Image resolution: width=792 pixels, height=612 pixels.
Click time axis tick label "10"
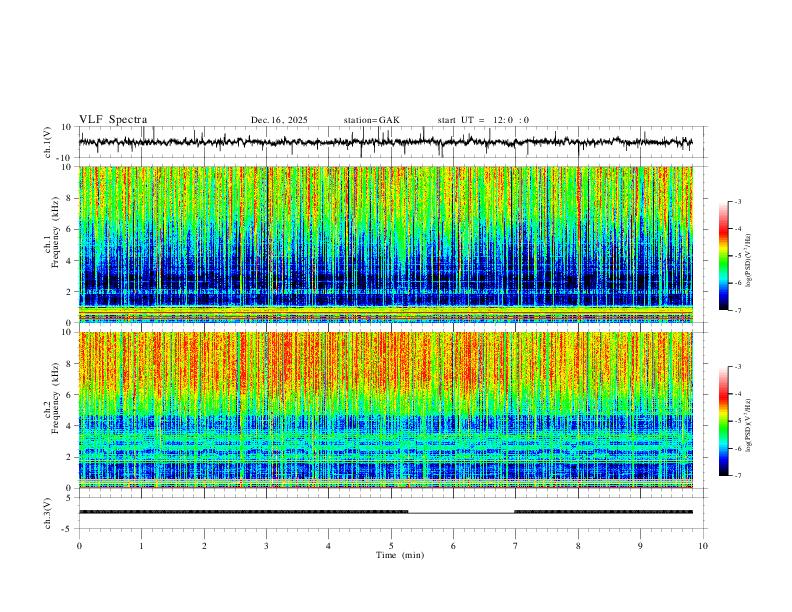point(703,546)
